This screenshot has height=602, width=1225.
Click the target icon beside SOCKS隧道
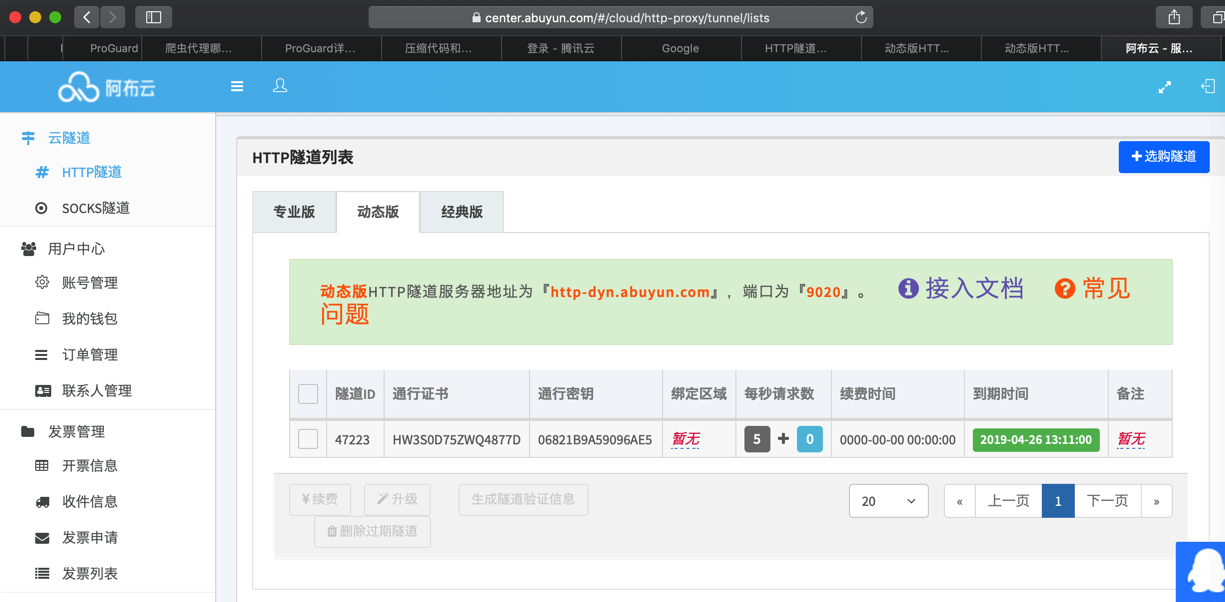[41, 208]
